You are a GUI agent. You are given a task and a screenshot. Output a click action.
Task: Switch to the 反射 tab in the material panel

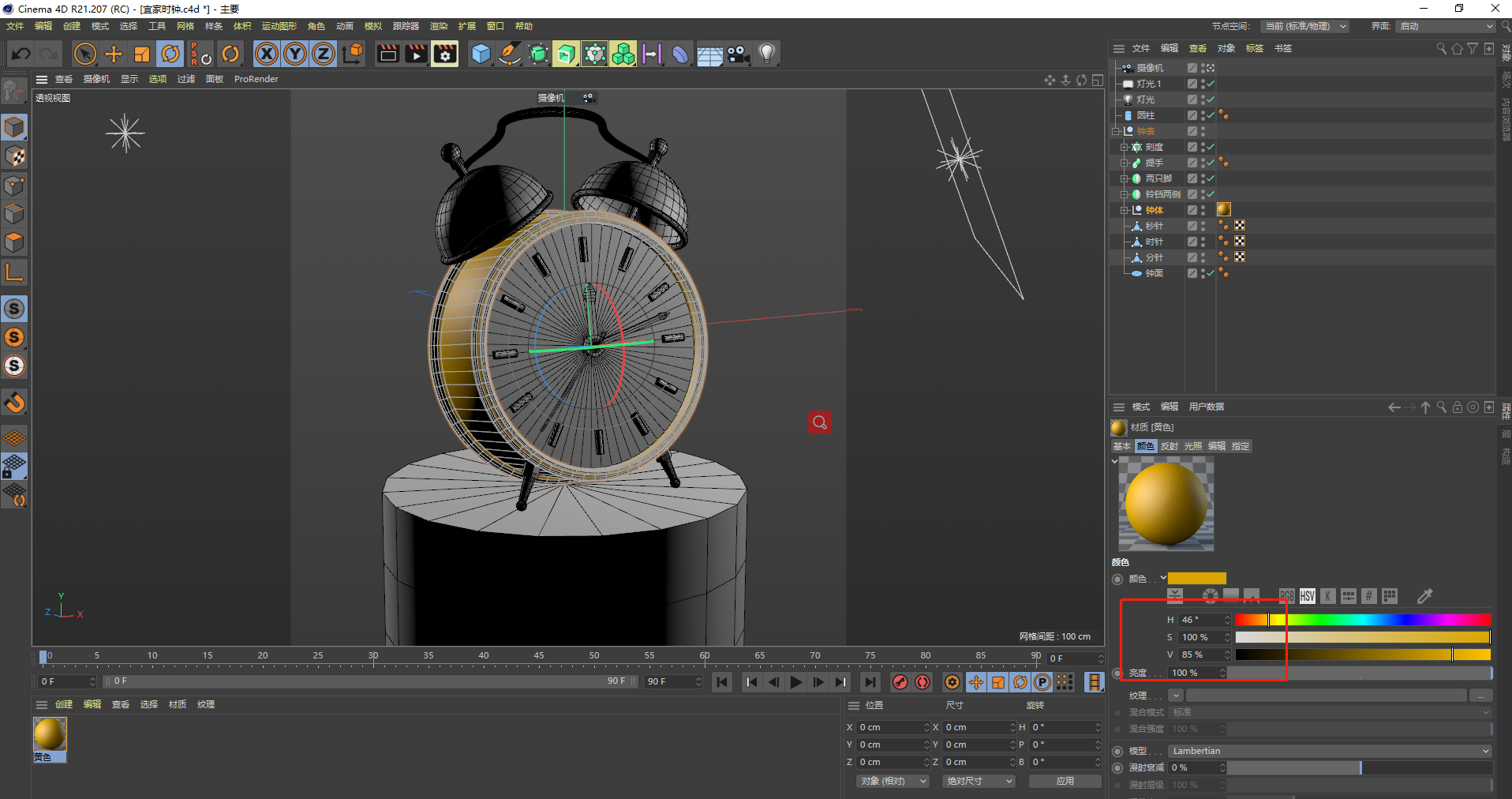pos(1170,446)
